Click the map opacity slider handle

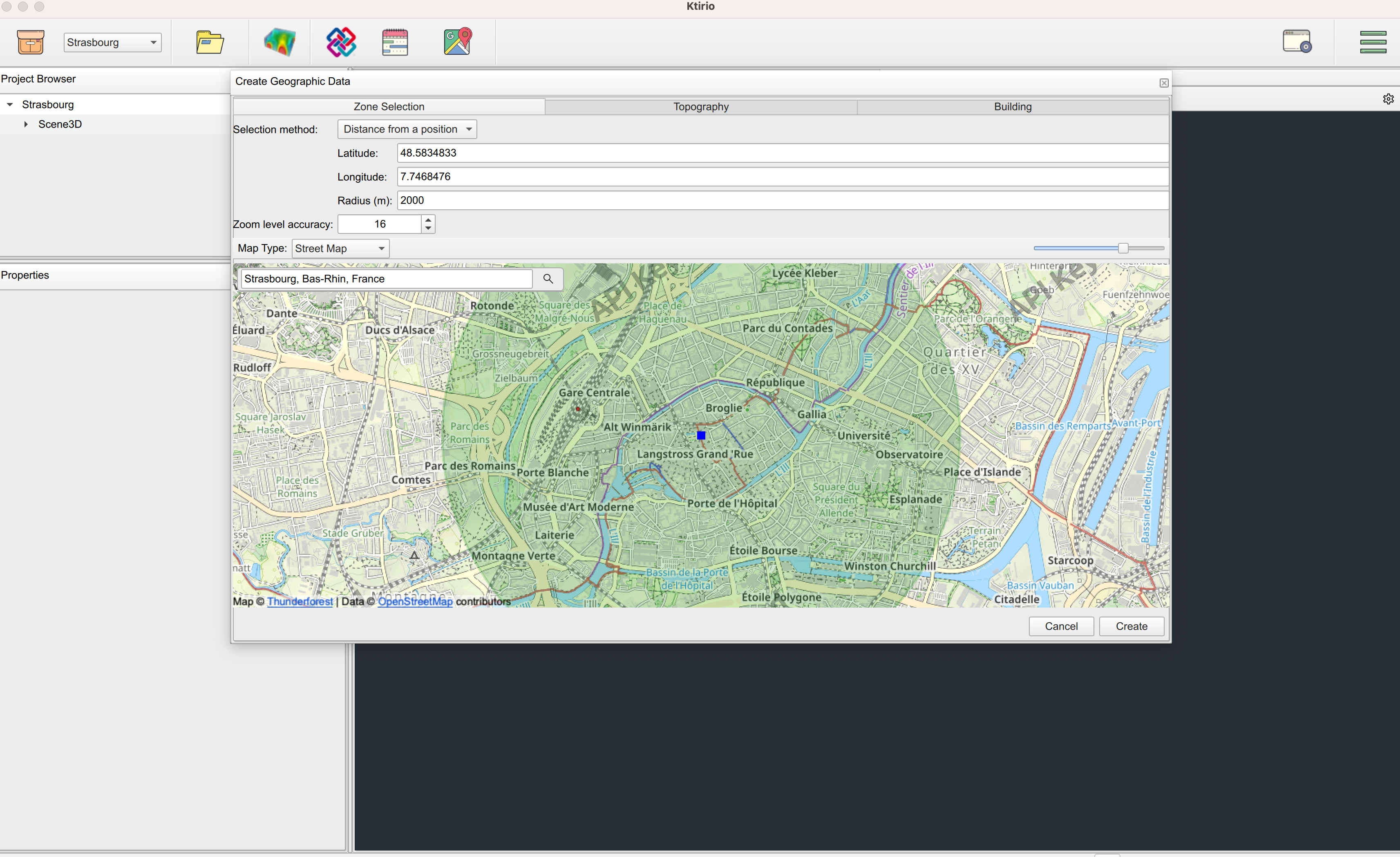(1123, 248)
